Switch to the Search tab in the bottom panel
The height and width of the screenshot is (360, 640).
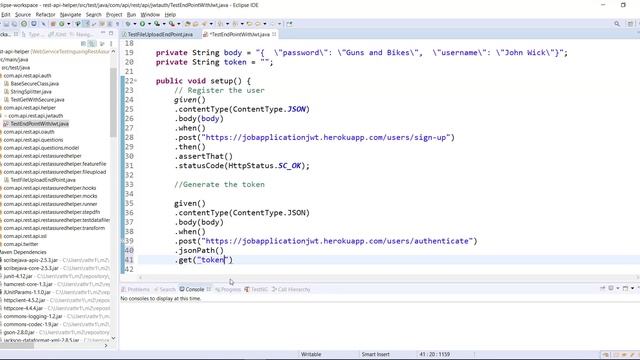[164, 289]
